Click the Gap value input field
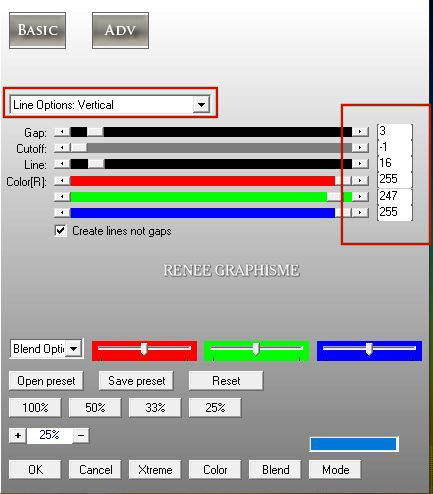The width and height of the screenshot is (433, 494). (x=395, y=131)
